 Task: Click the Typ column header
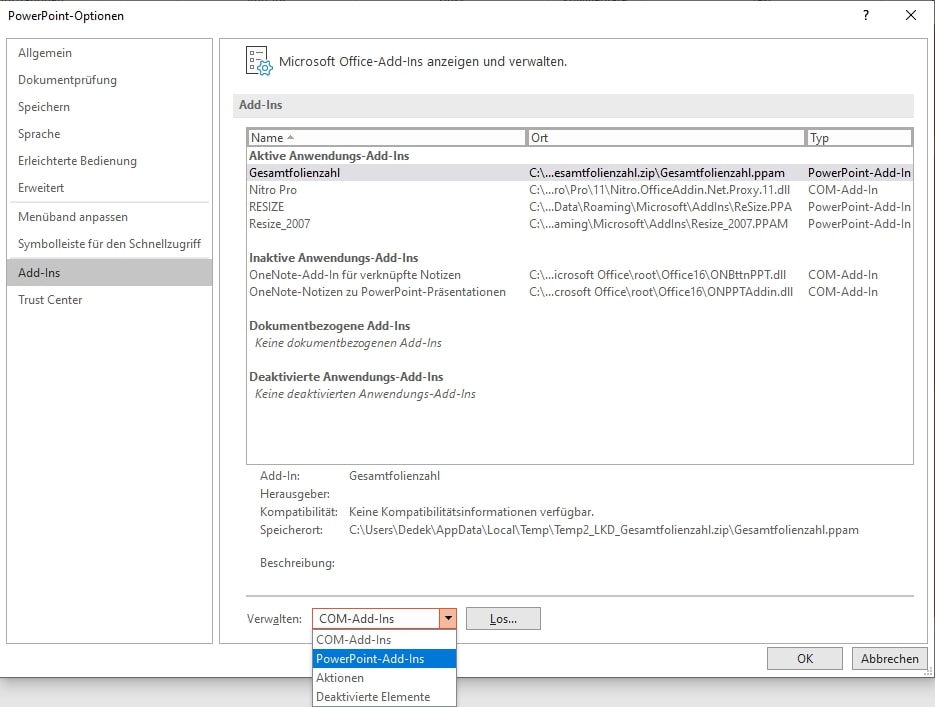coord(859,138)
